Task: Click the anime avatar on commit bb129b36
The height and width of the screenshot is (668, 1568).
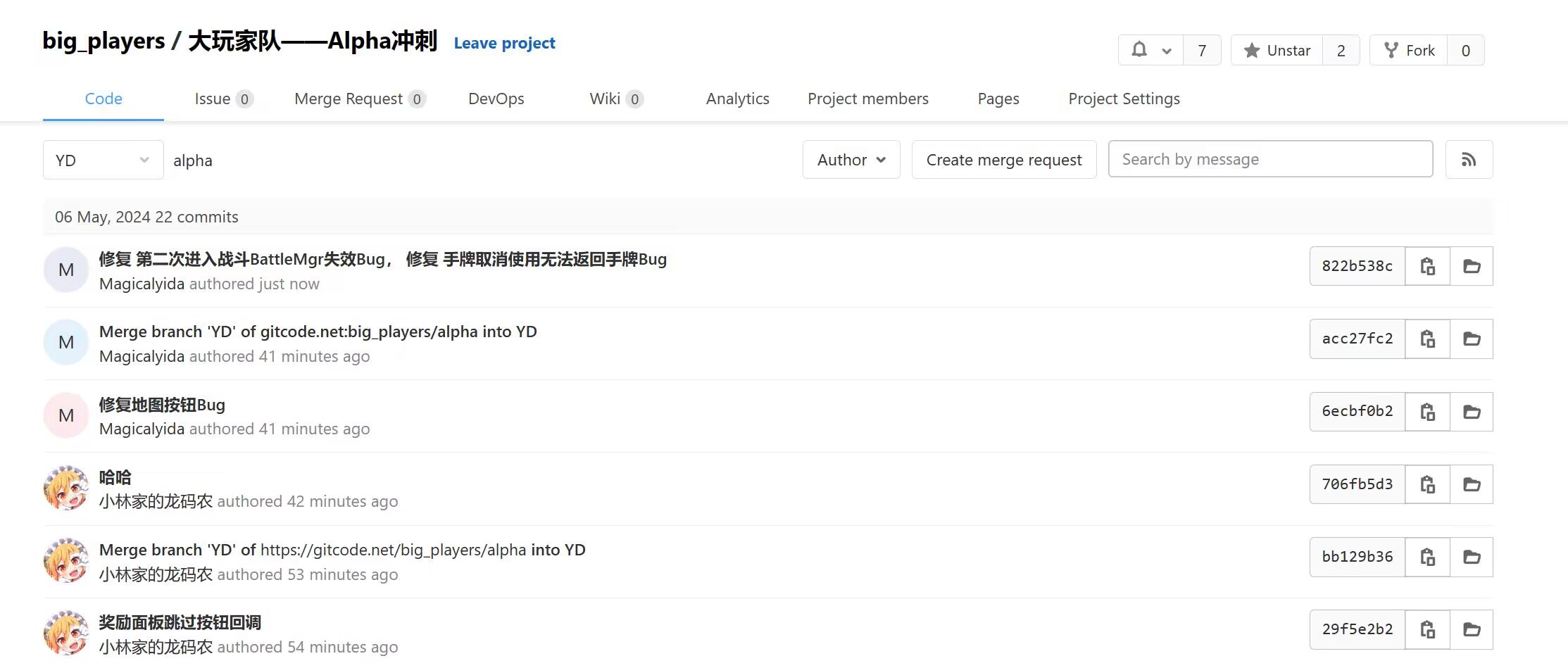Action: [x=66, y=560]
